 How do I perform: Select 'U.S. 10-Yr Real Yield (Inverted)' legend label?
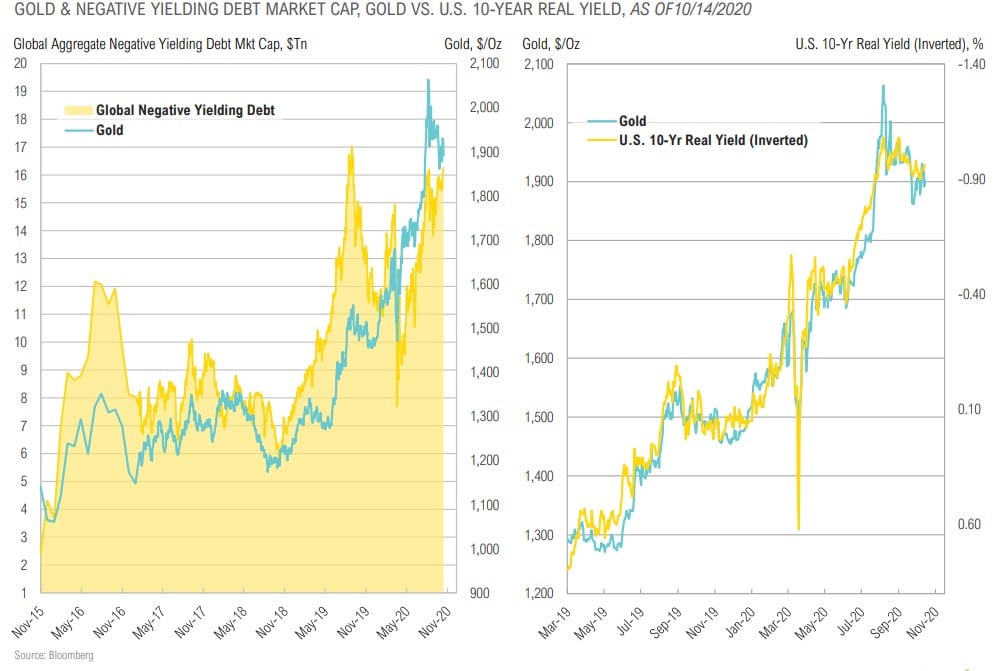pyautogui.click(x=713, y=140)
